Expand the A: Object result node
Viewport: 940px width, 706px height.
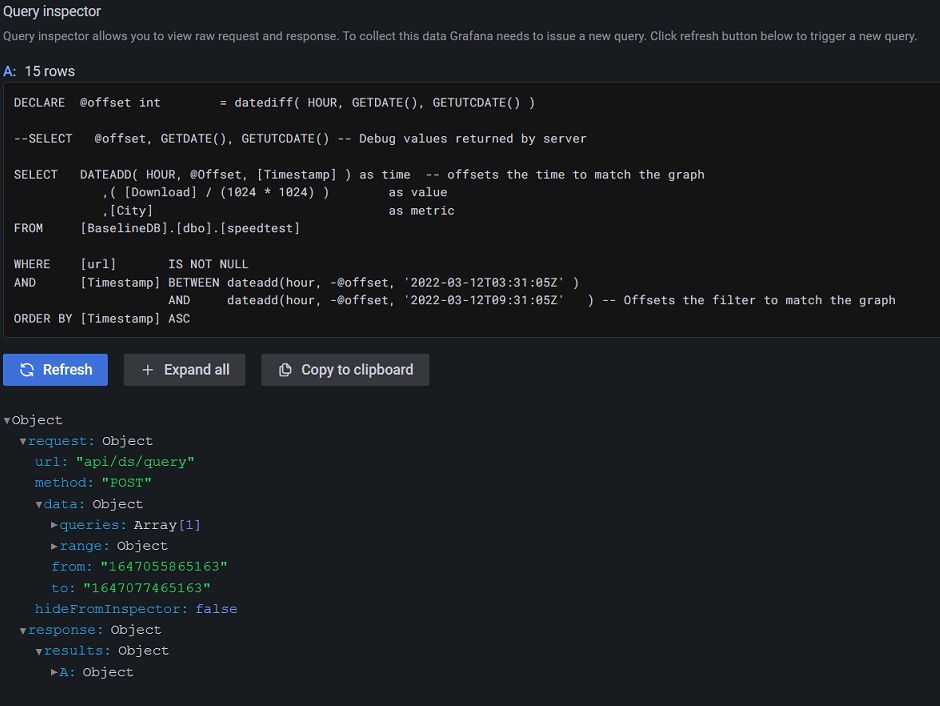pos(54,672)
